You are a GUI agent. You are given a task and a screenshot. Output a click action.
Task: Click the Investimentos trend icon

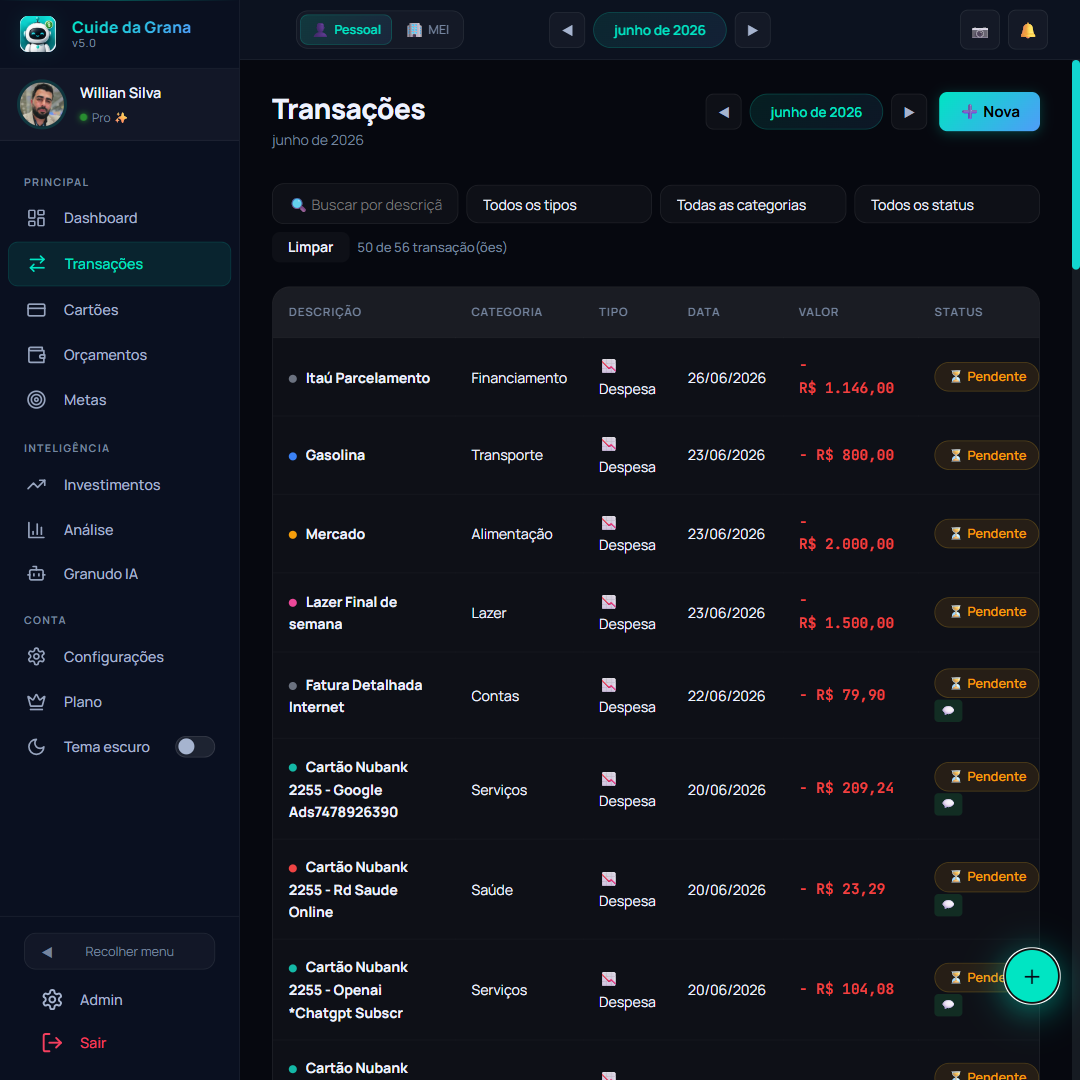(x=36, y=485)
